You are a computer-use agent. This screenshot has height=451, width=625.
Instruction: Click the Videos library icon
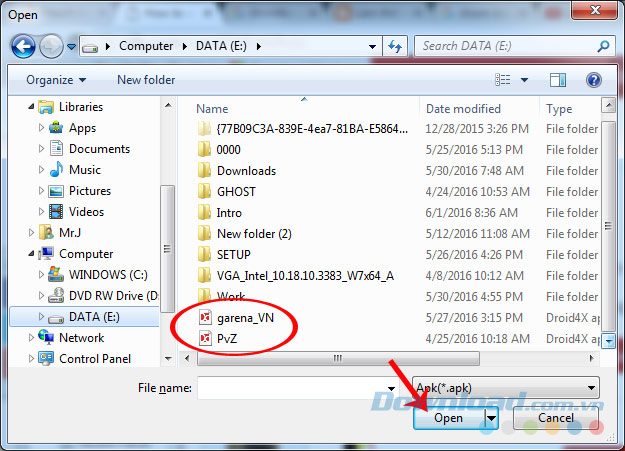click(x=56, y=212)
